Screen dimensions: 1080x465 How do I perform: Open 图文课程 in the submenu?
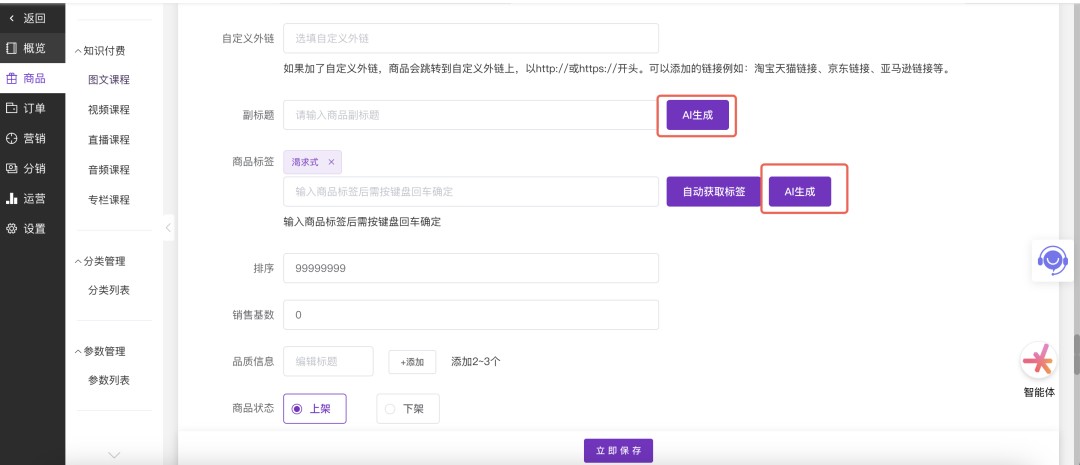[x=109, y=80]
